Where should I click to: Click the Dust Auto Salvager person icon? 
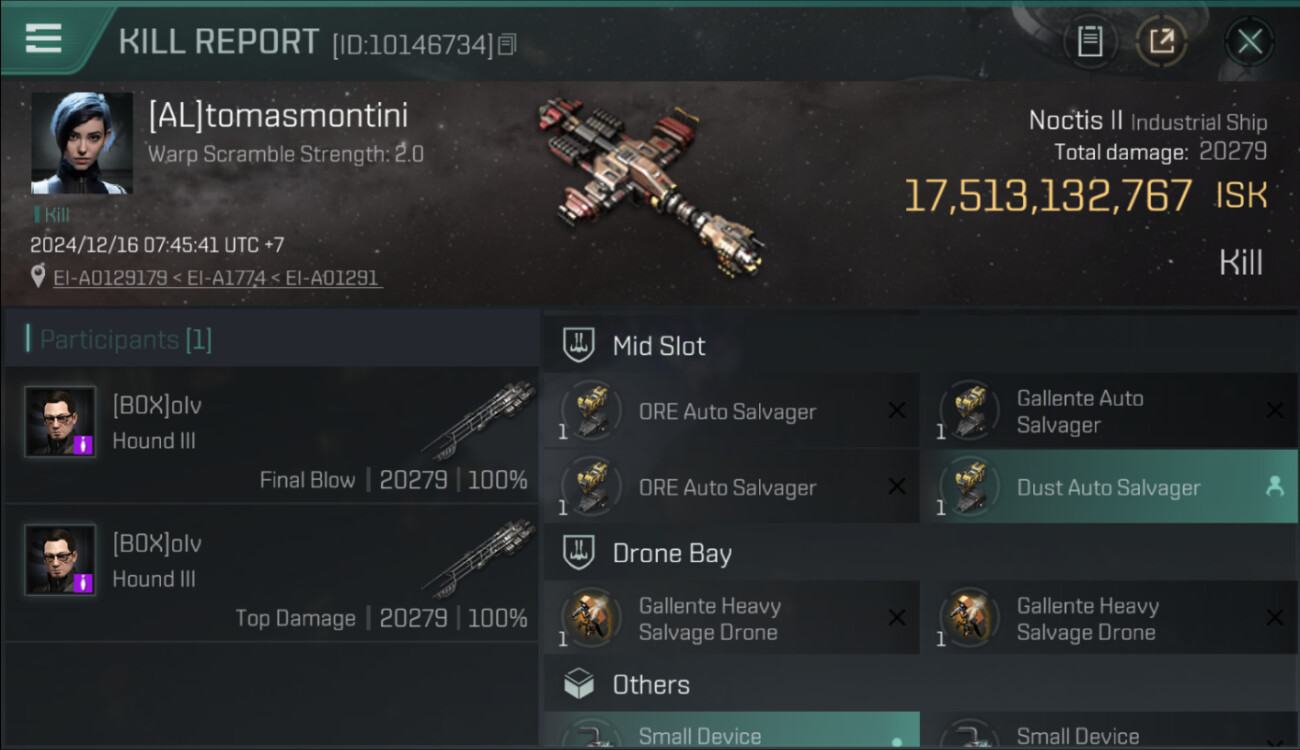point(1274,487)
